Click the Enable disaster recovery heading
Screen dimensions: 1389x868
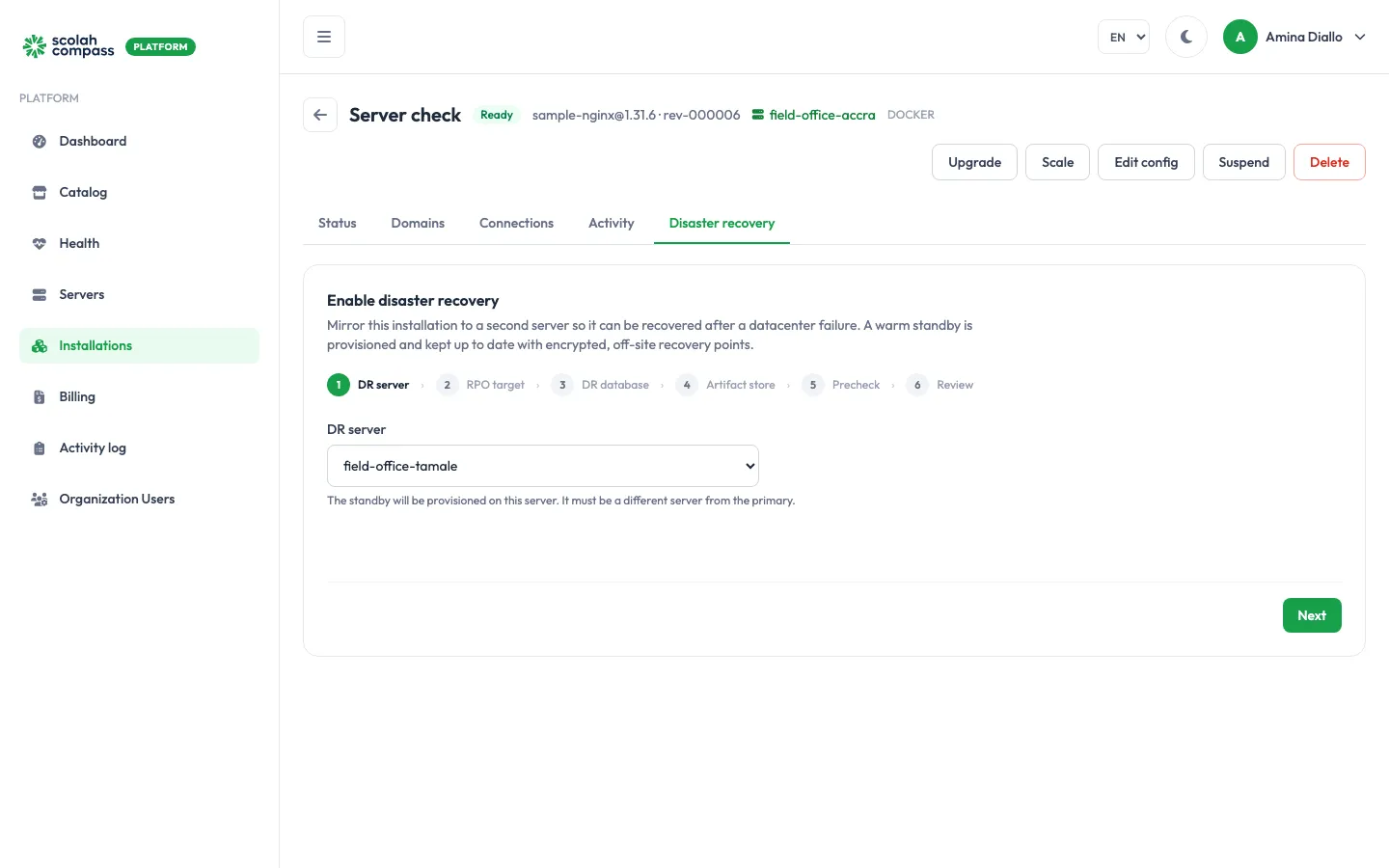[x=413, y=301]
